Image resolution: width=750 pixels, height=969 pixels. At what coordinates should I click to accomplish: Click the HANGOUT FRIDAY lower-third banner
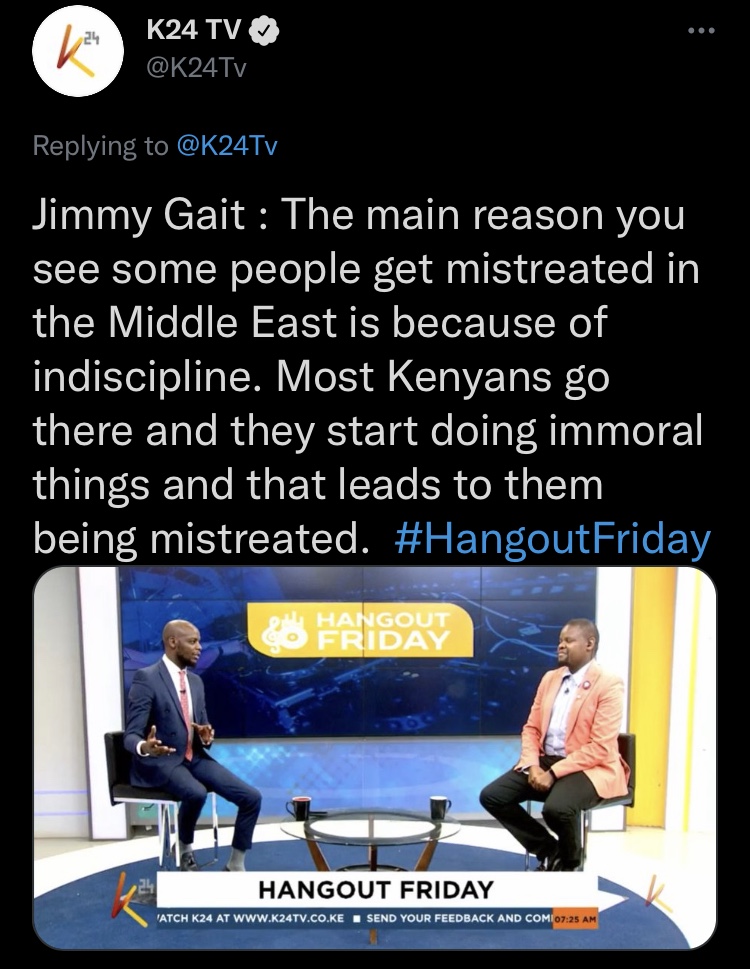click(376, 890)
